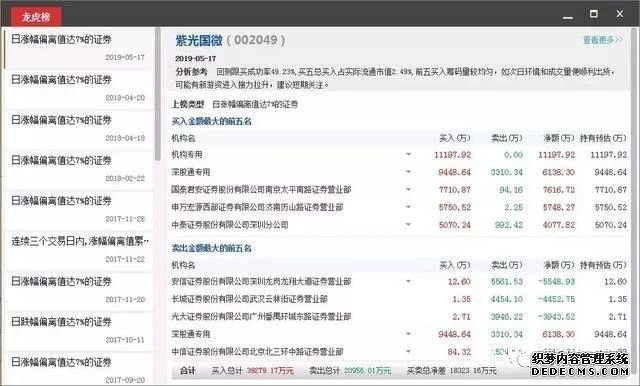Click 卖出(万) header in buy table

click(507, 138)
